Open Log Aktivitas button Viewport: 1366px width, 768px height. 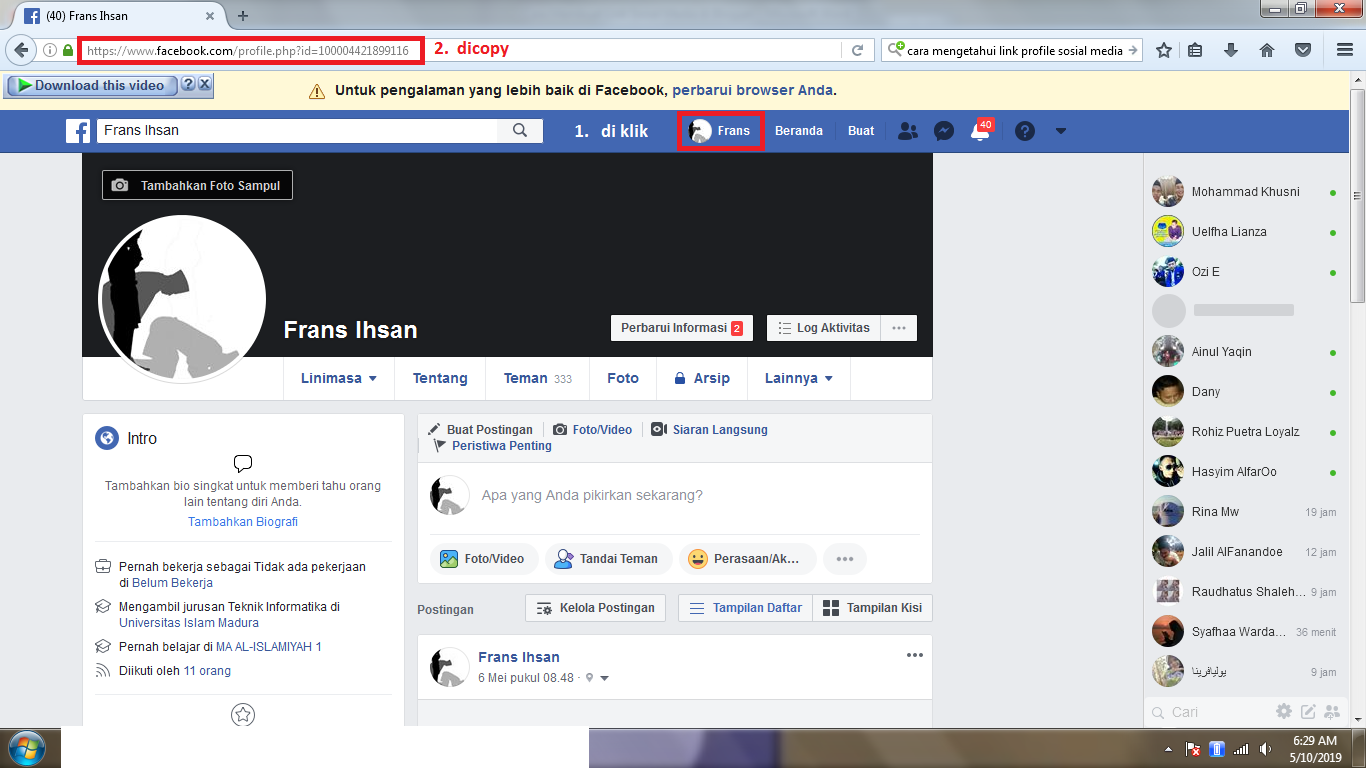pyautogui.click(x=824, y=328)
